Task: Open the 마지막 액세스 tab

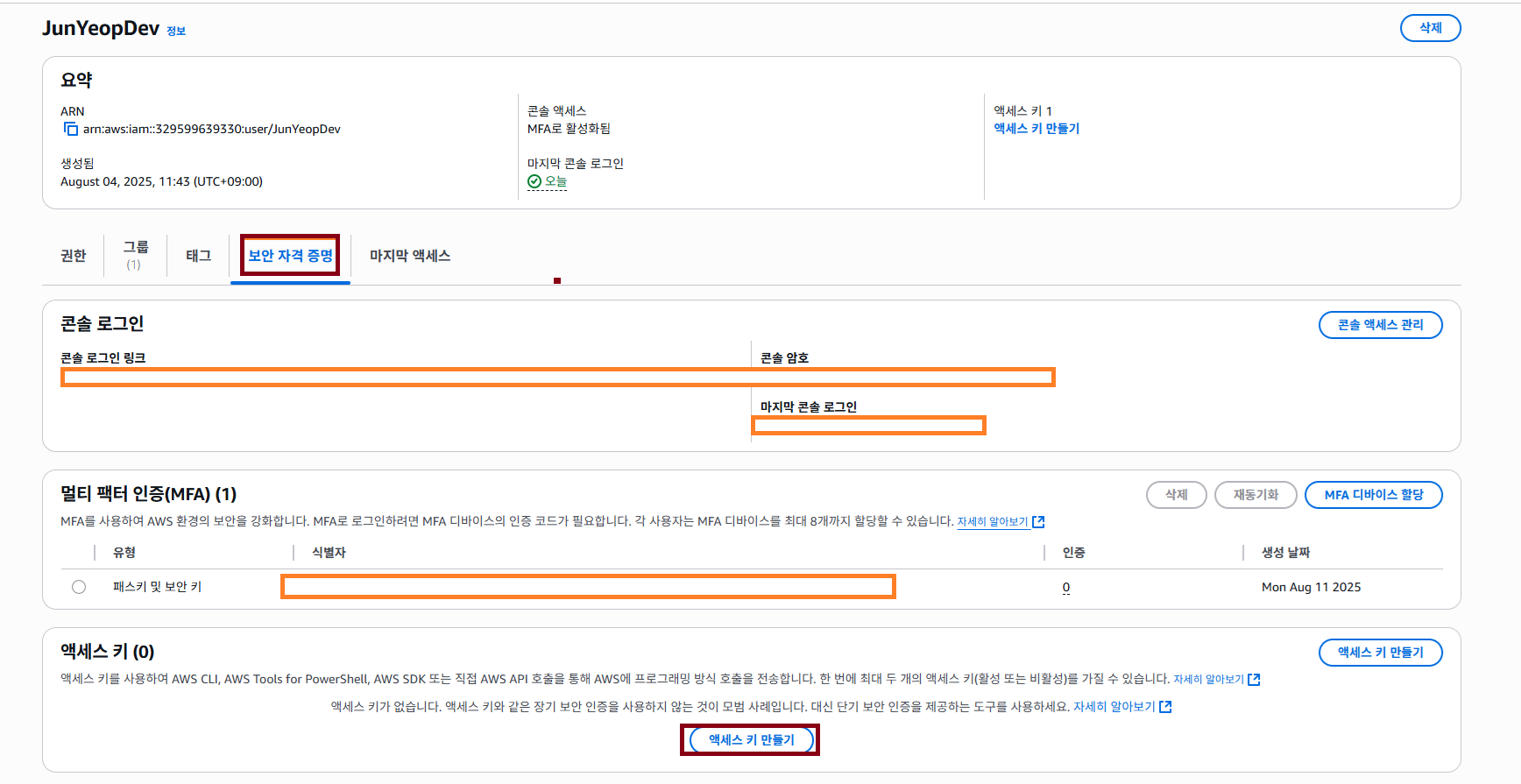Action: tap(409, 256)
